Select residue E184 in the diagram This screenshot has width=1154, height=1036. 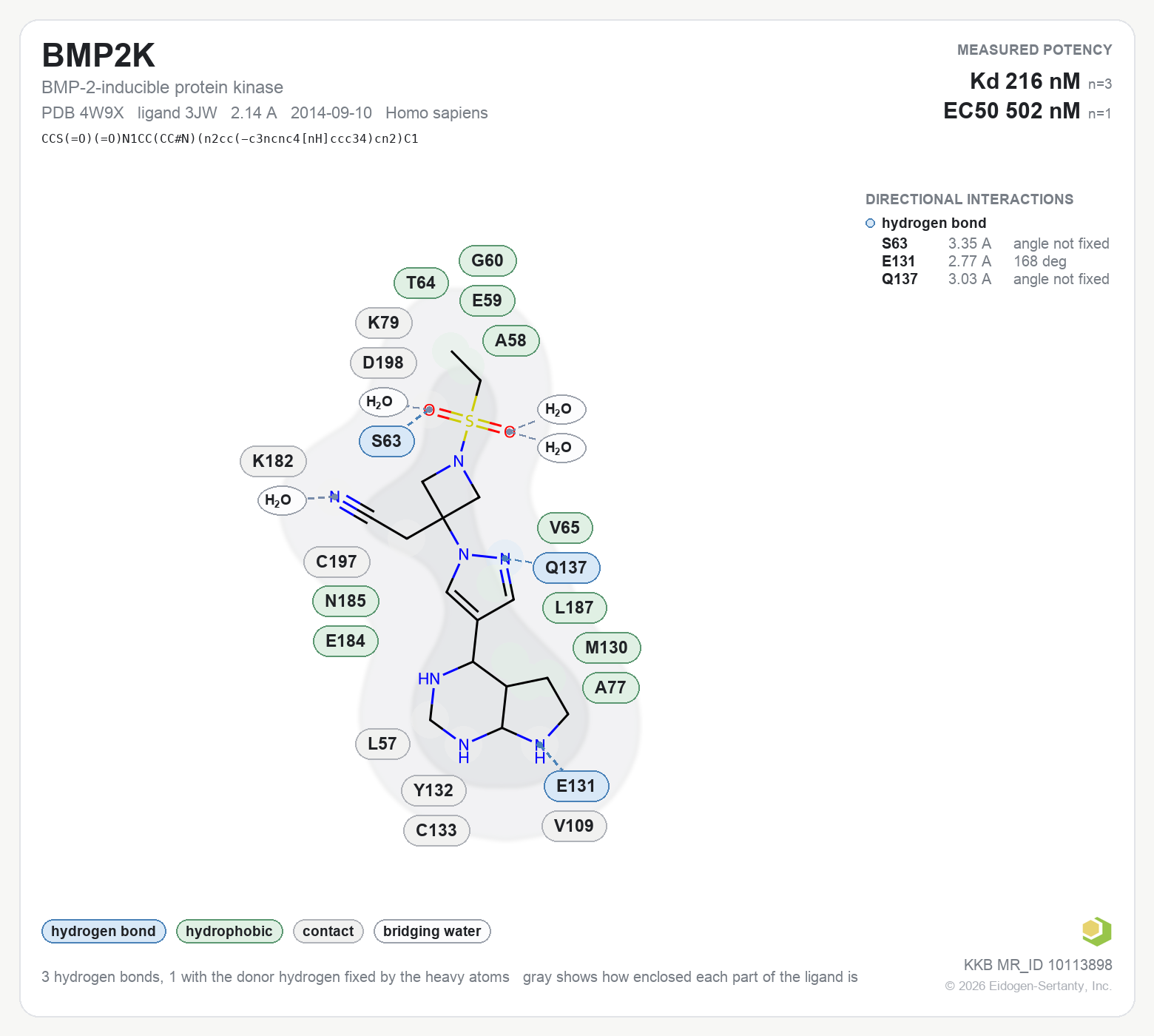coord(345,641)
